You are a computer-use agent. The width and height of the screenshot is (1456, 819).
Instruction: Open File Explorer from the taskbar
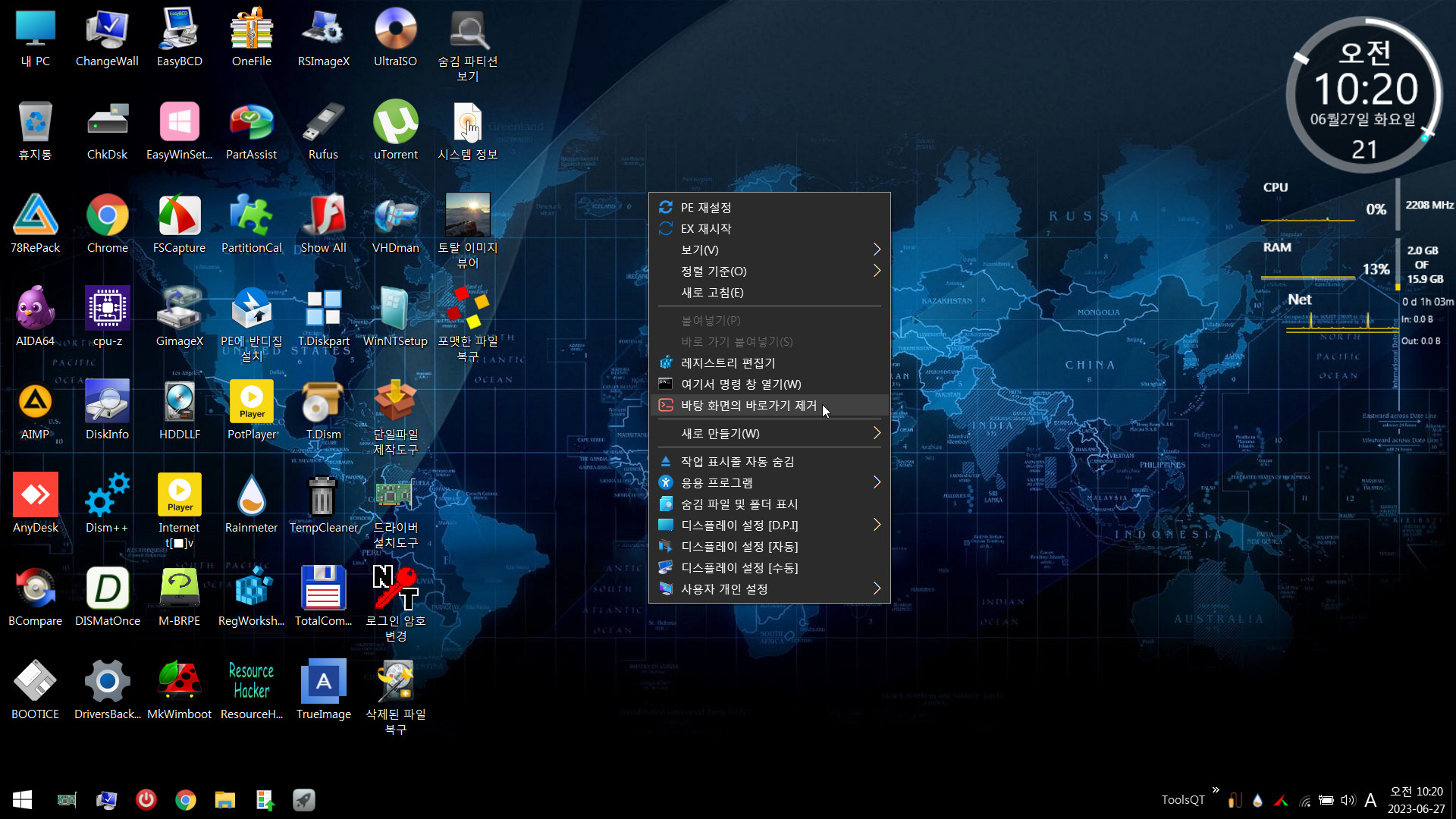pyautogui.click(x=224, y=799)
